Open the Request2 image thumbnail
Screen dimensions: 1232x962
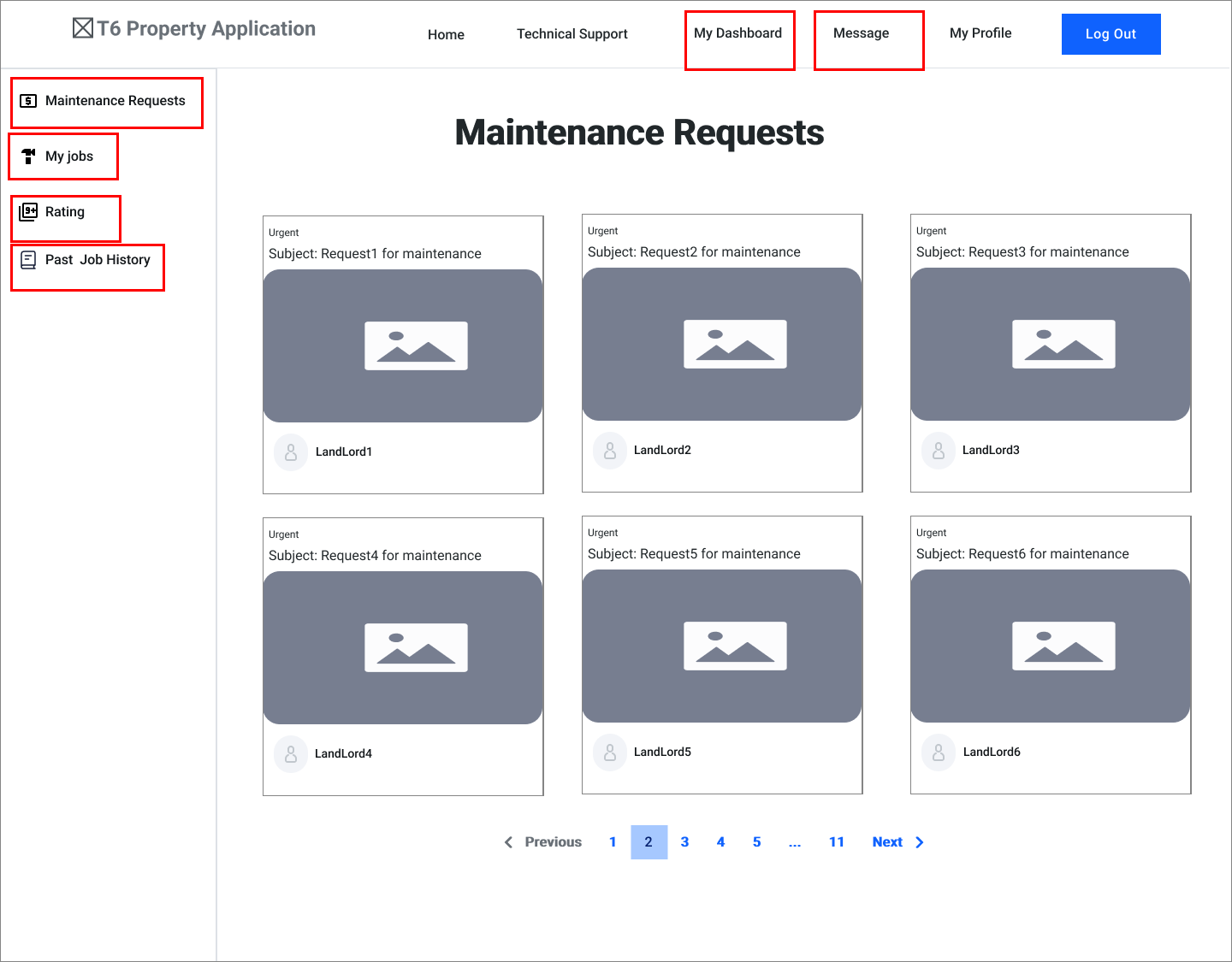(722, 345)
